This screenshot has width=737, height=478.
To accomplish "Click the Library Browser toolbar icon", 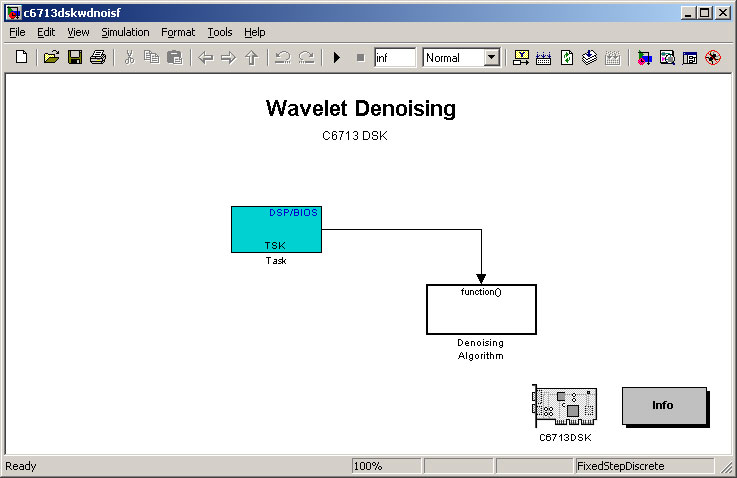I will (x=644, y=57).
